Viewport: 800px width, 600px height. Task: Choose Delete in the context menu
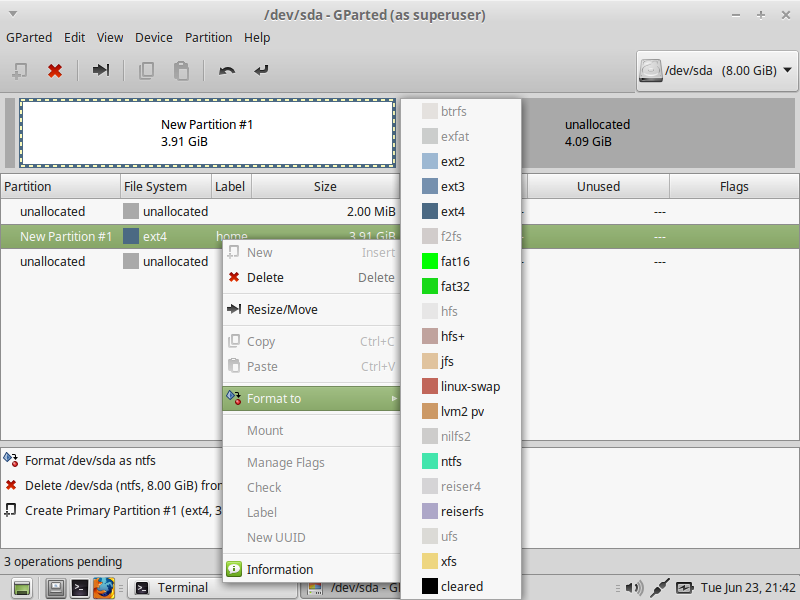coord(311,278)
